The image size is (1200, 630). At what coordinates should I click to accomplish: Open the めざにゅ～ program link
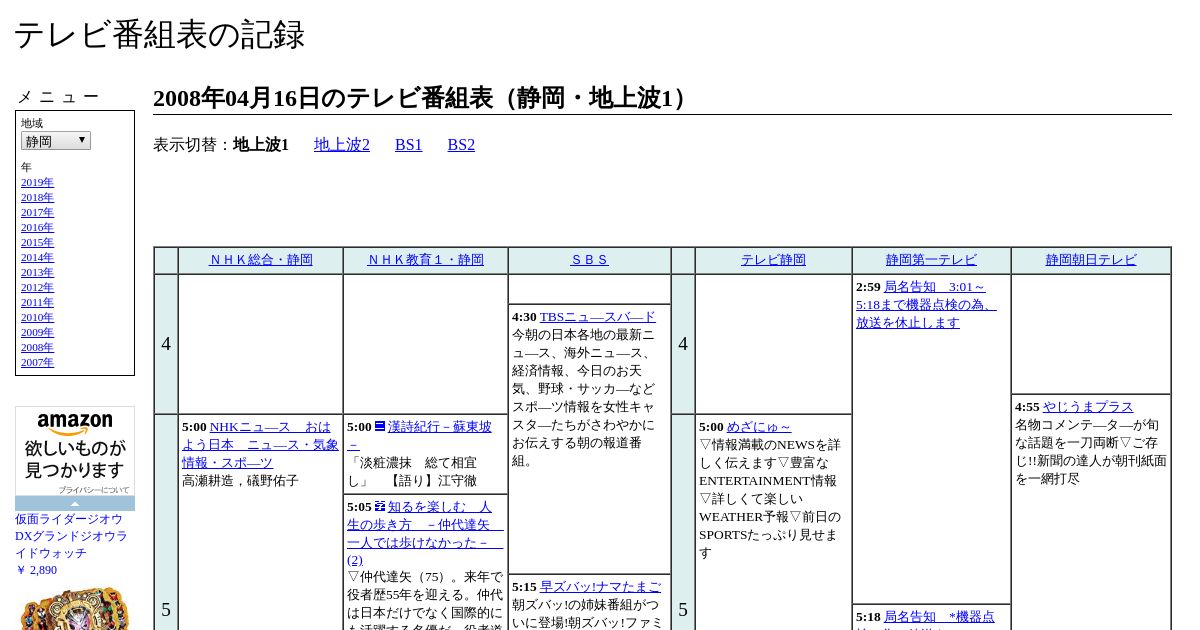[759, 427]
